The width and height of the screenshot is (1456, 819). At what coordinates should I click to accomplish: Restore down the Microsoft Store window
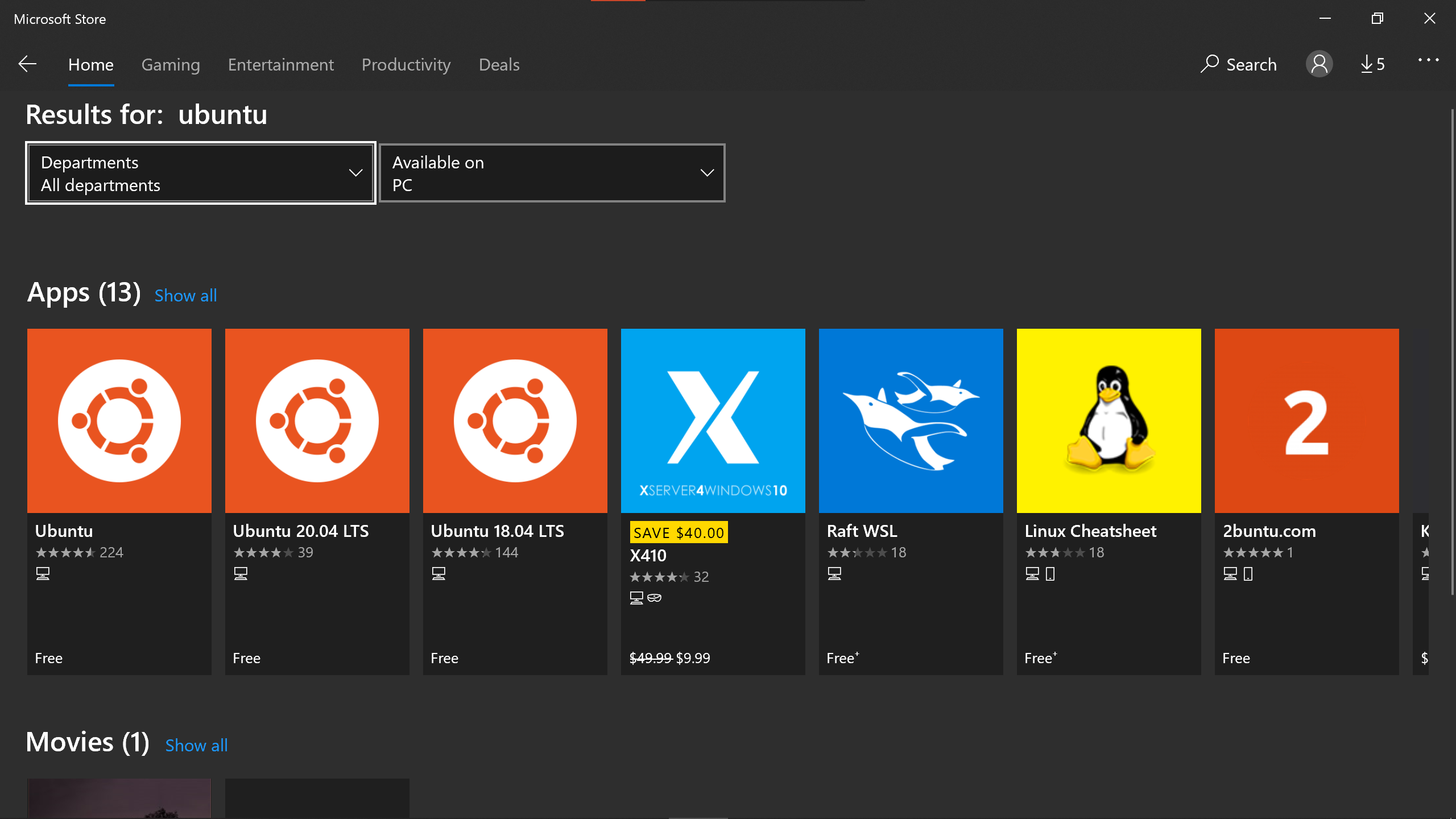coord(1377,19)
